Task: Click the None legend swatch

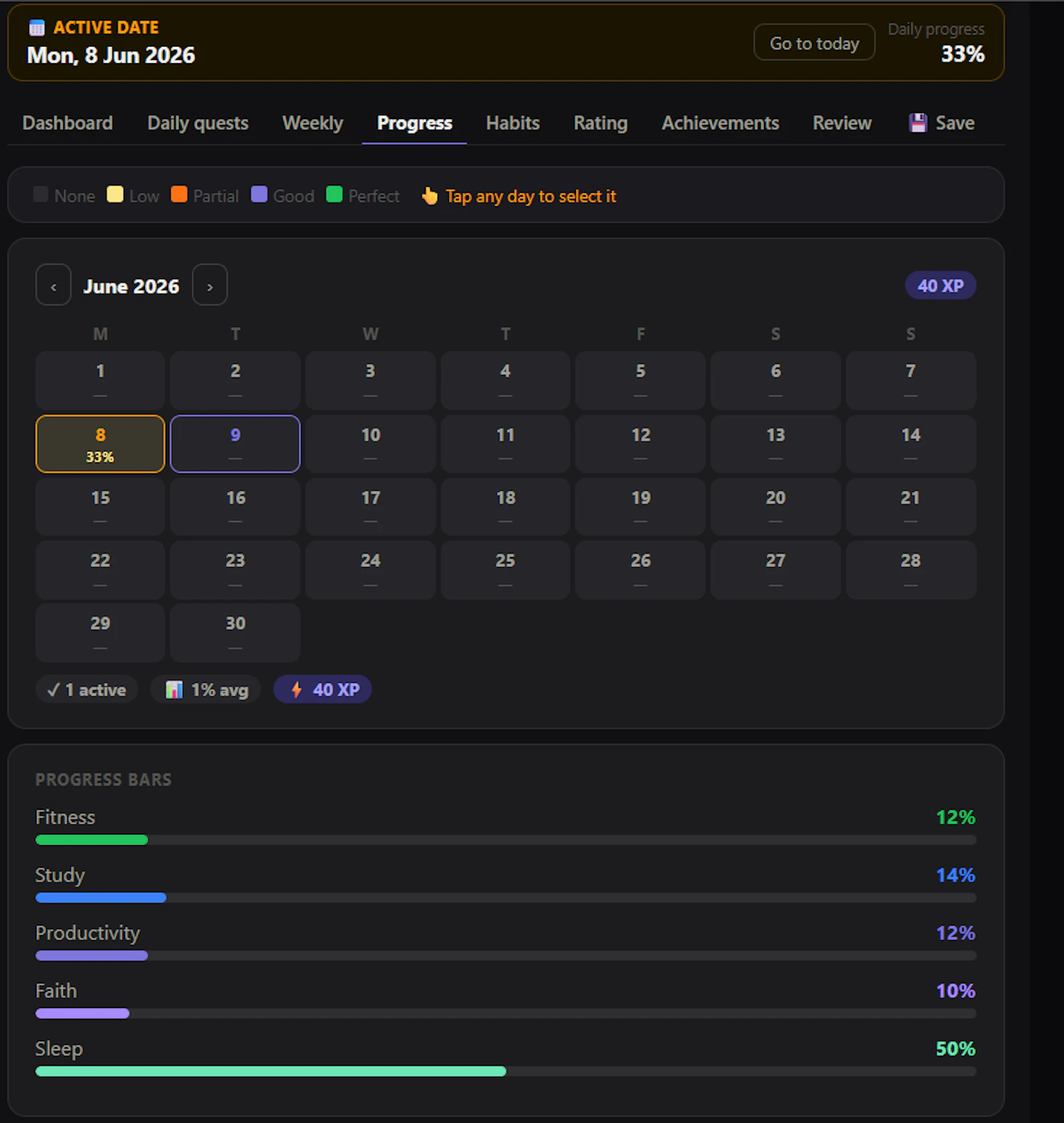Action: tap(41, 194)
